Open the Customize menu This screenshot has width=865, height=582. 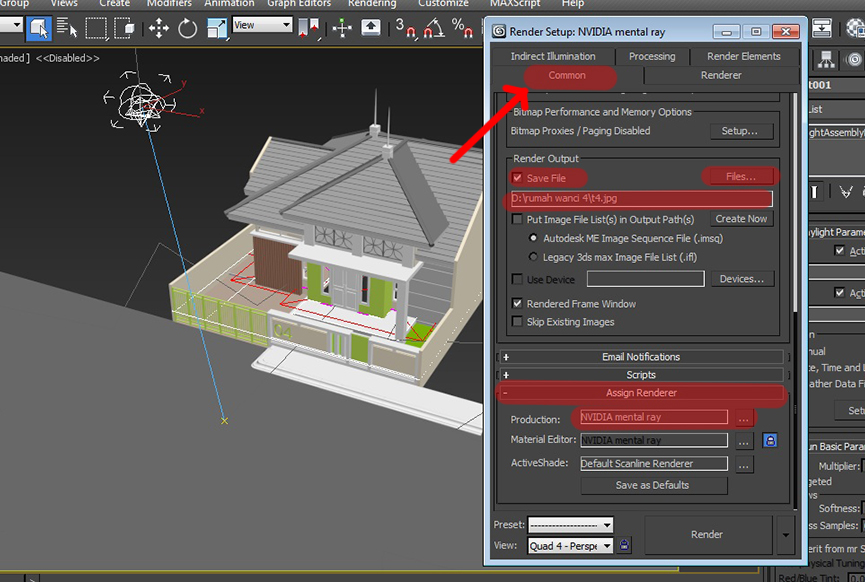[443, 4]
